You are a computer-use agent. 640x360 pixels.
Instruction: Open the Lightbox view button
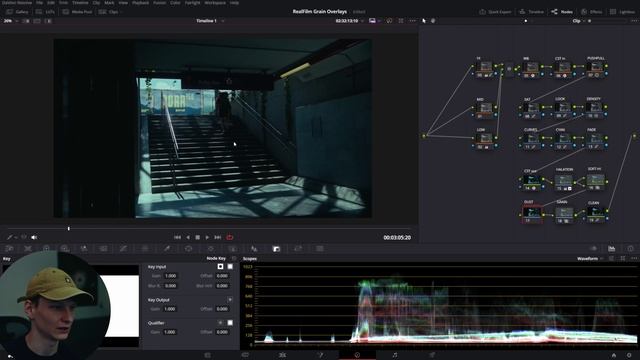click(x=622, y=12)
